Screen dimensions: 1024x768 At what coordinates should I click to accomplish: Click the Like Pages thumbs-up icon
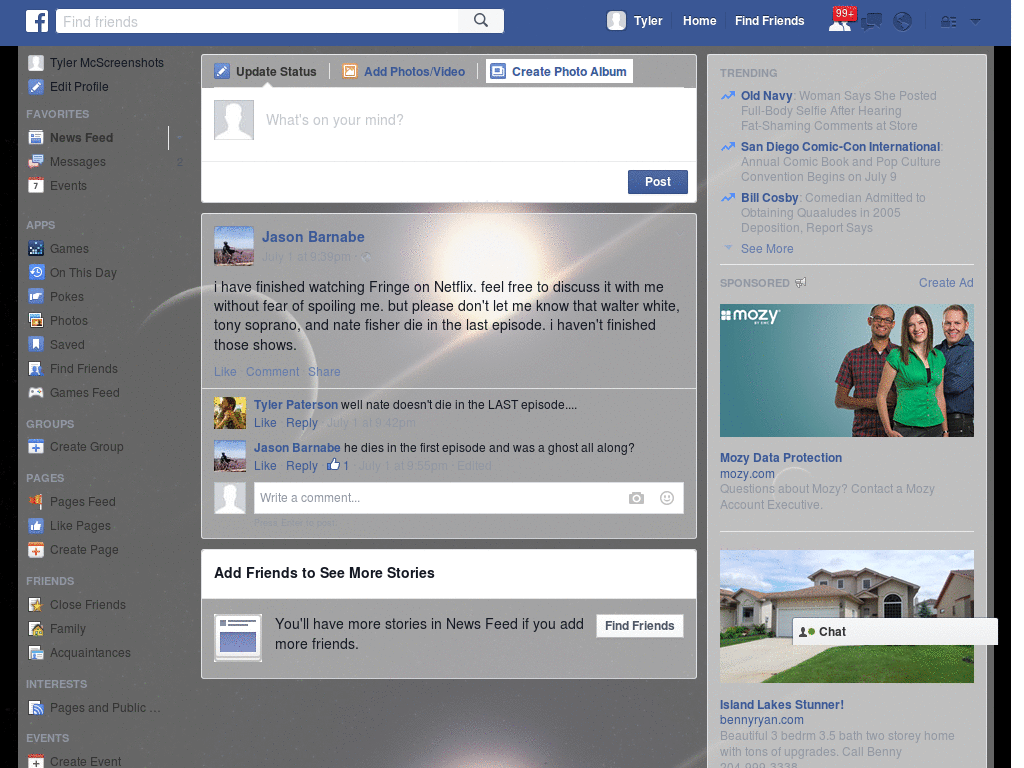pyautogui.click(x=36, y=526)
